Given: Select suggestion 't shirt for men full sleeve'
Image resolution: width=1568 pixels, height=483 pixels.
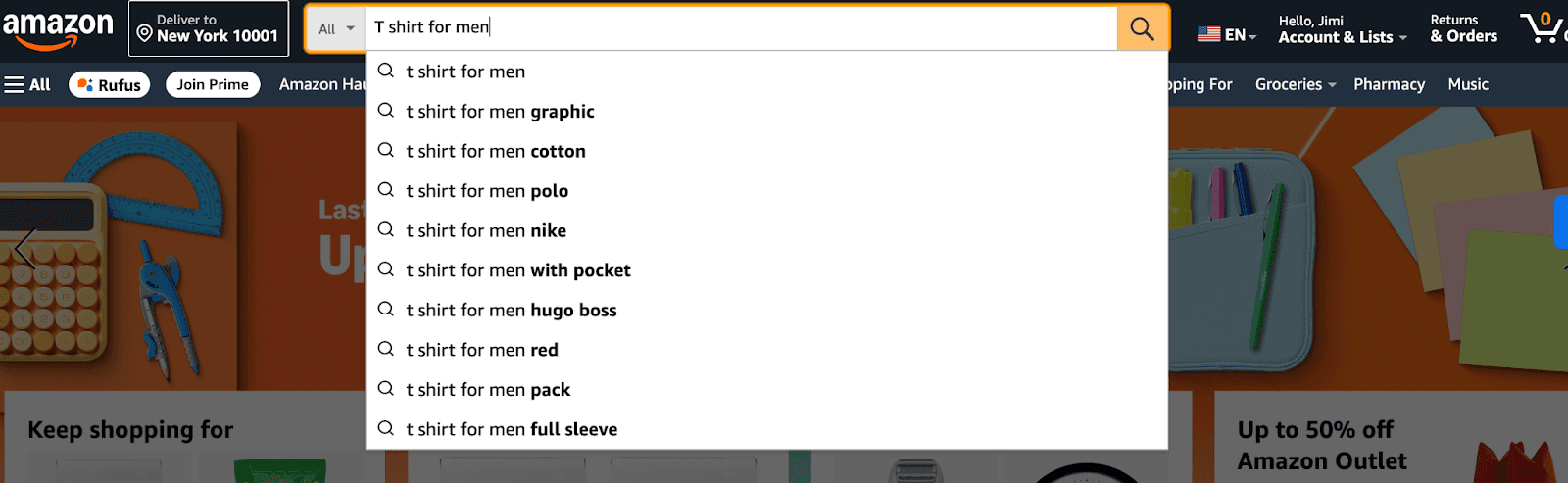Looking at the screenshot, I should click(x=766, y=429).
